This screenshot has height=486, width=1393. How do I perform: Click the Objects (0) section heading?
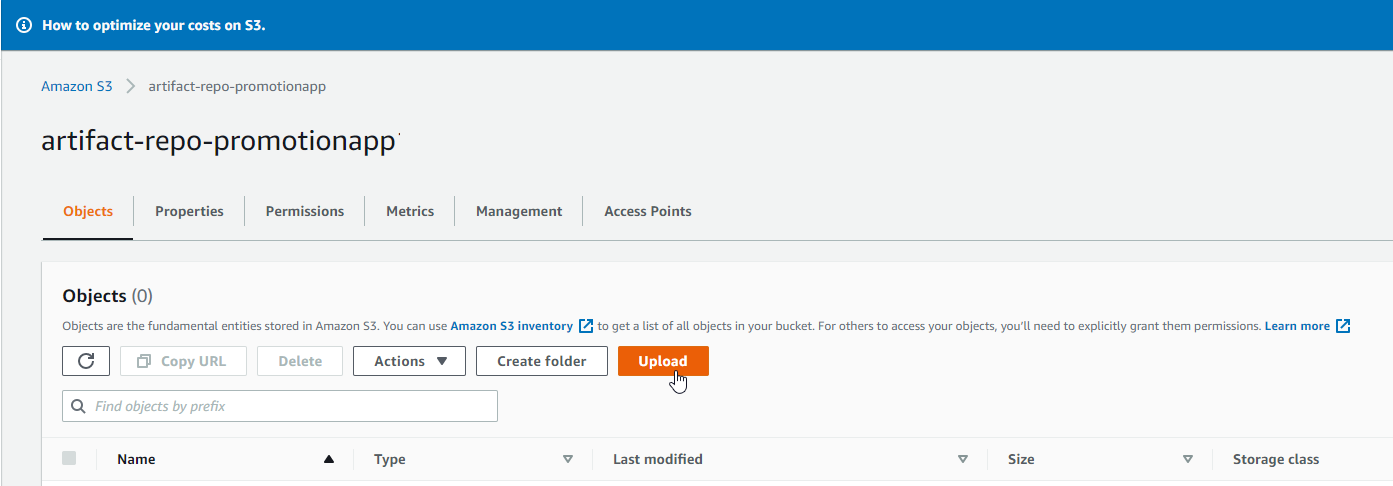107,296
